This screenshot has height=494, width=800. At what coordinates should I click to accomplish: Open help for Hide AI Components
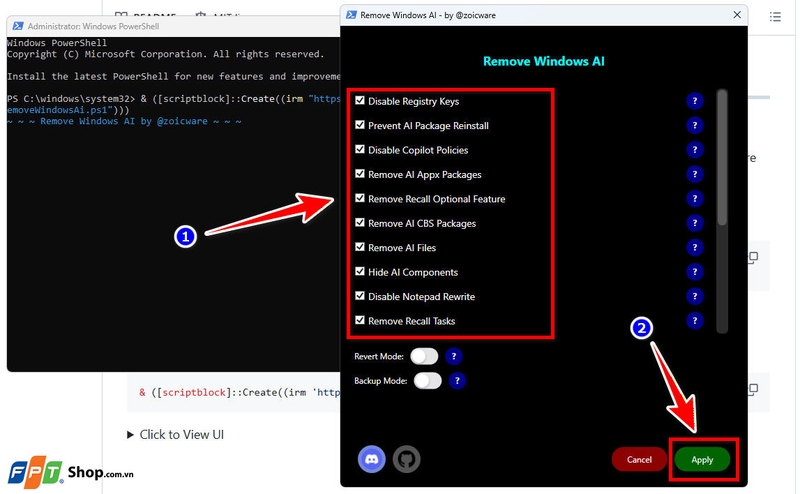[x=694, y=272]
